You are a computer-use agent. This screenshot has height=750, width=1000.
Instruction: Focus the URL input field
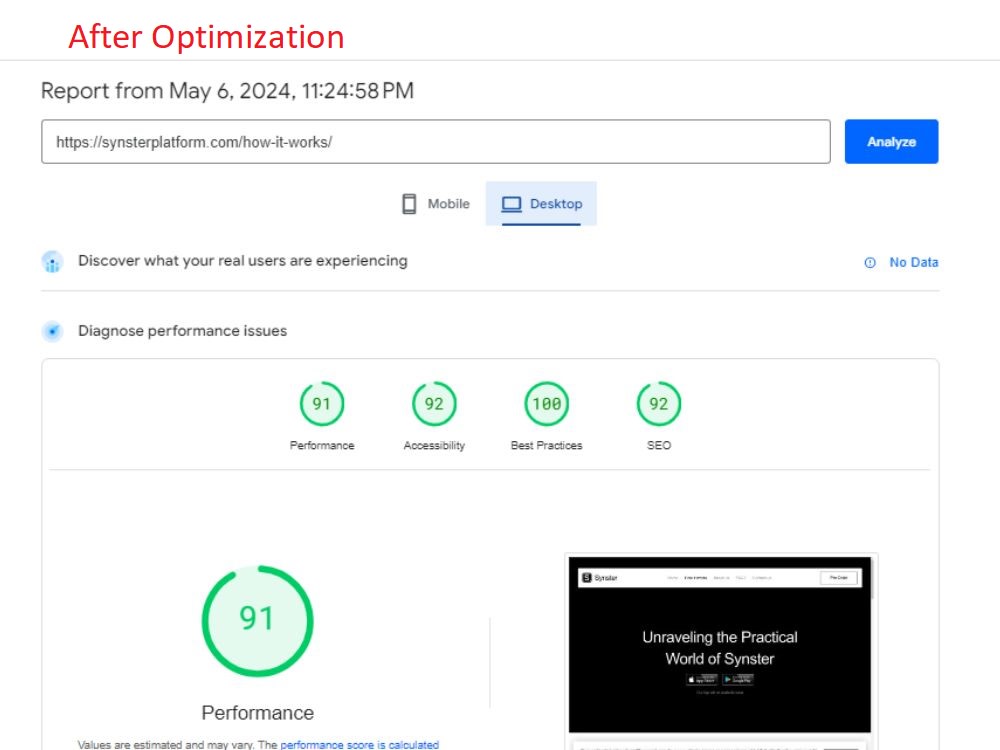[x=436, y=142]
